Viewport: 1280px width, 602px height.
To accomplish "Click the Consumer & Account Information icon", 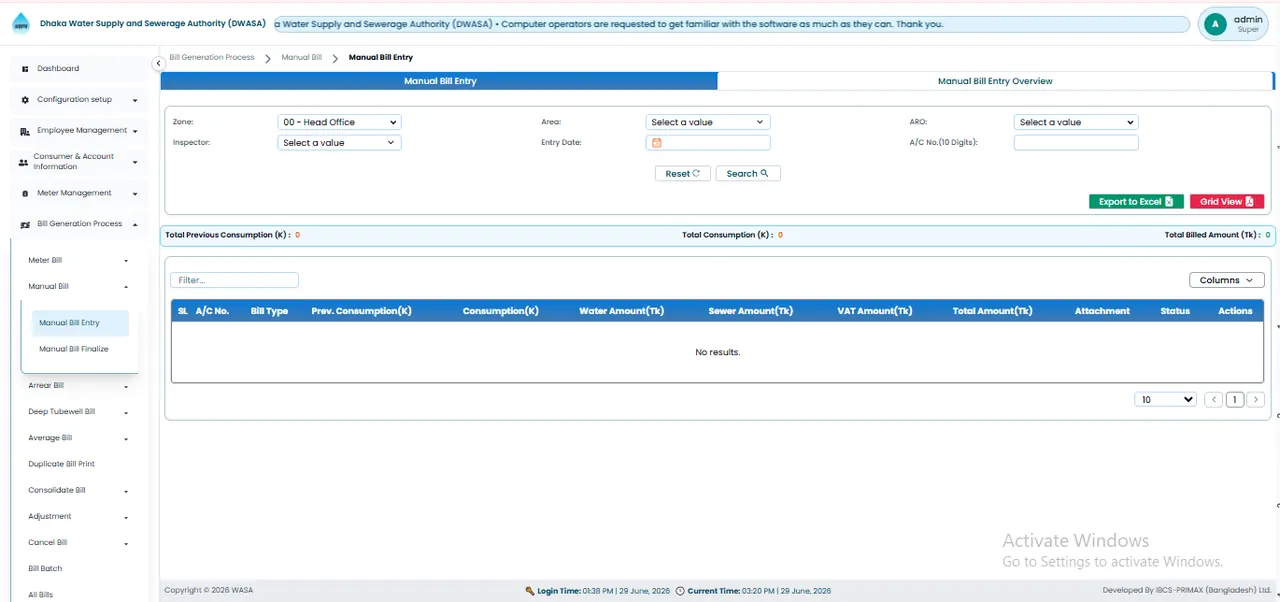I will [x=24, y=162].
